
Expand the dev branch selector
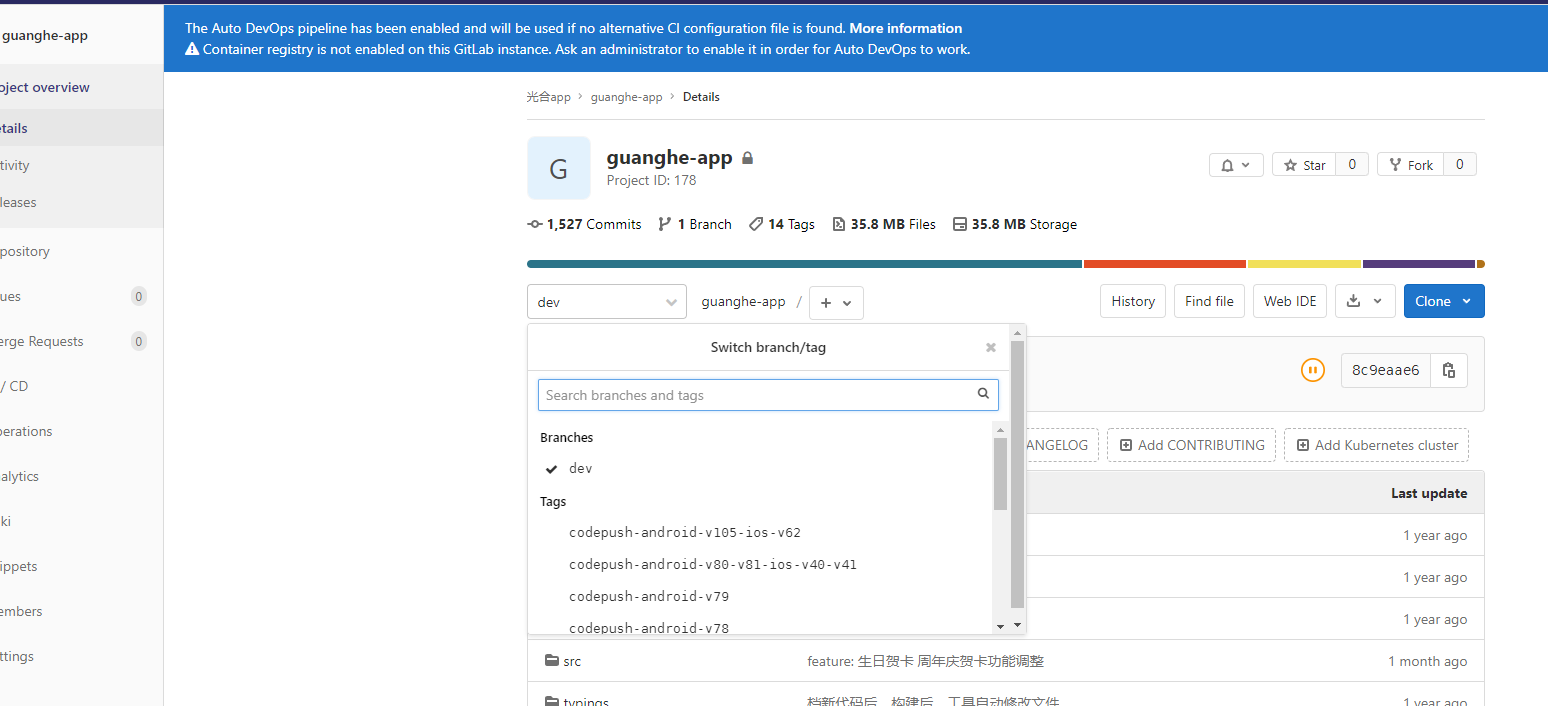pos(606,302)
